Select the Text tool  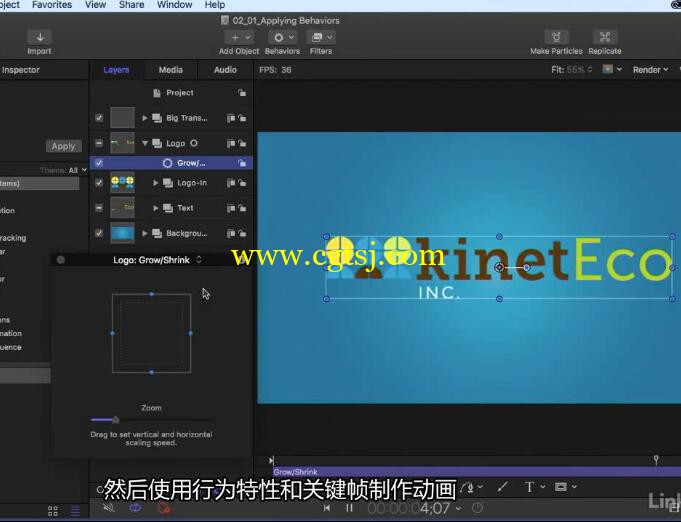[529, 487]
